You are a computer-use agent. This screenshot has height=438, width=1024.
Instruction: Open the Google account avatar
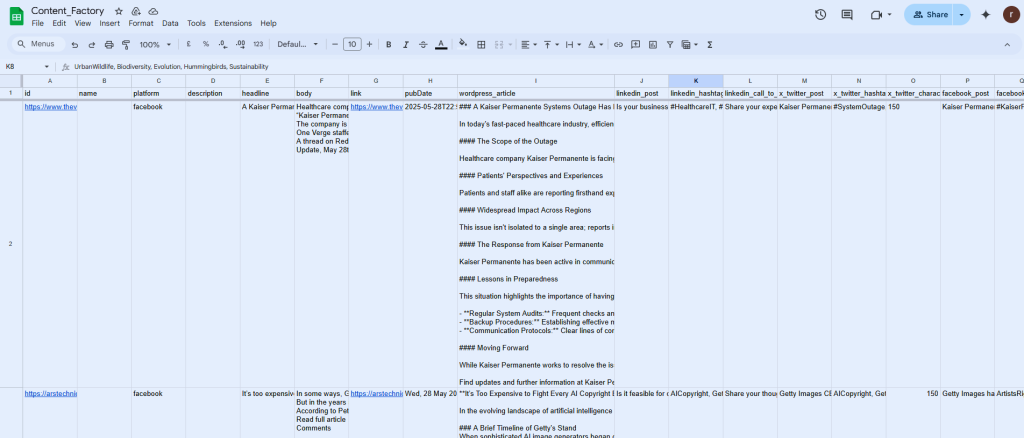pos(1011,14)
